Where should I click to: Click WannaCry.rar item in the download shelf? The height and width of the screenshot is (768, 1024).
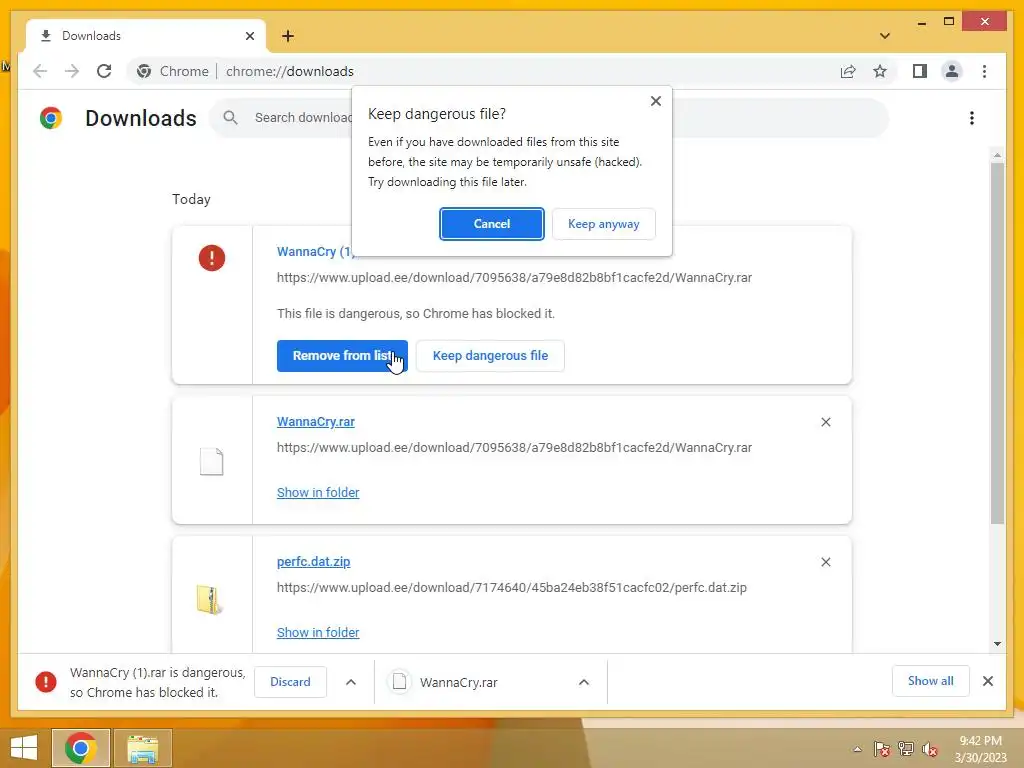pos(458,682)
